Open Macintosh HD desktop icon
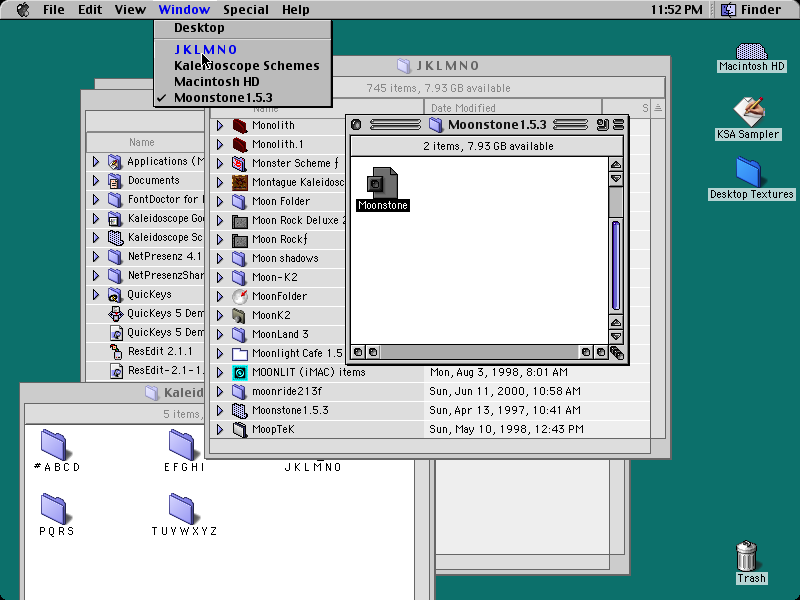This screenshot has width=800, height=600. click(751, 52)
